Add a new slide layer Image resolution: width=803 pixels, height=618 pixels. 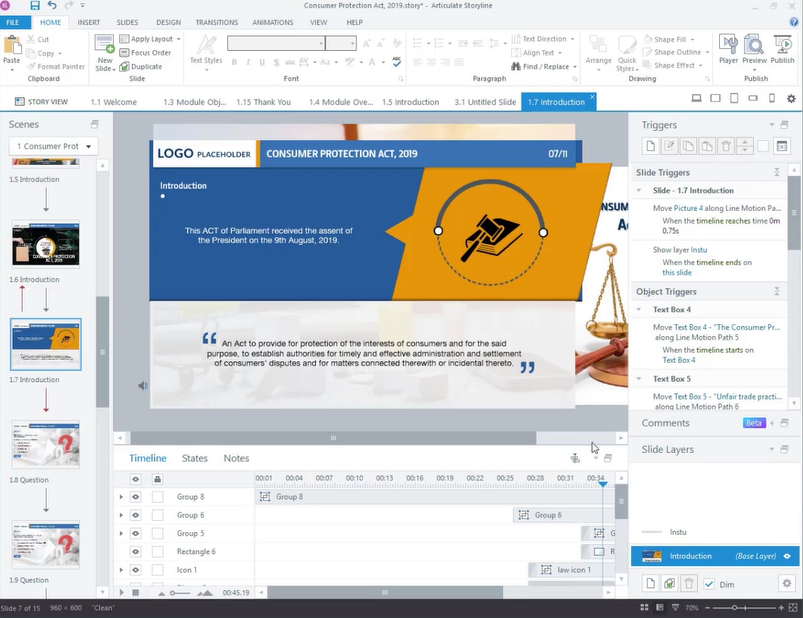click(650, 584)
